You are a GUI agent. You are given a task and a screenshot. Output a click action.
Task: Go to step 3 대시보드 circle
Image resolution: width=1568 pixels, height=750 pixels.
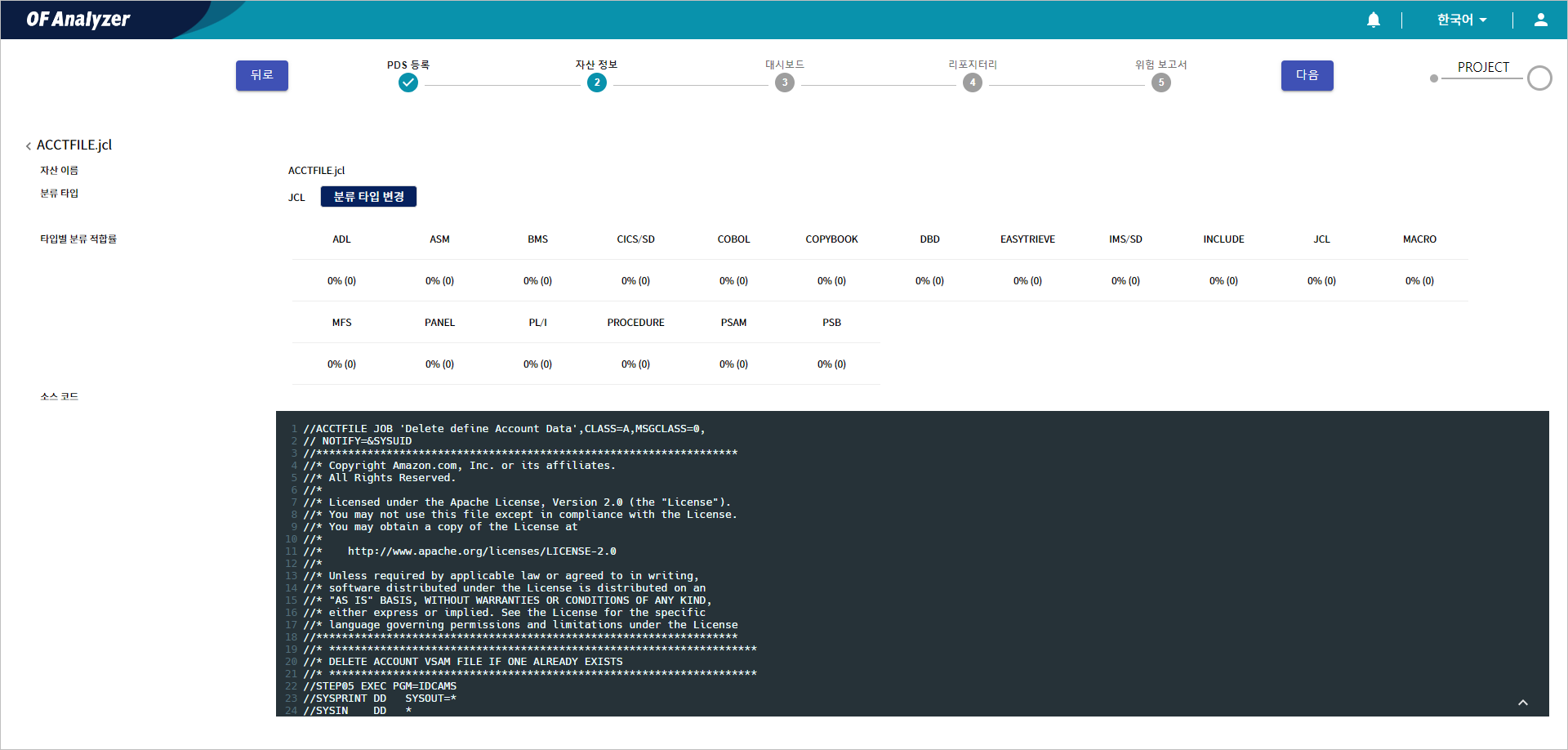coord(785,83)
